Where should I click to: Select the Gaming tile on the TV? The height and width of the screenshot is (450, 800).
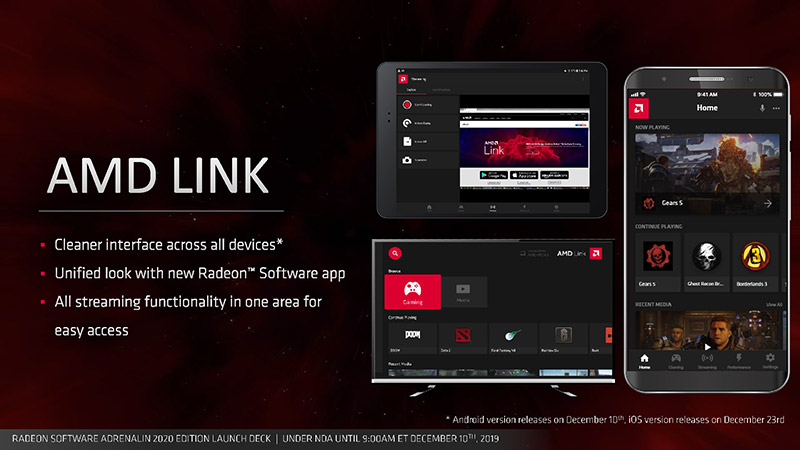pos(413,292)
